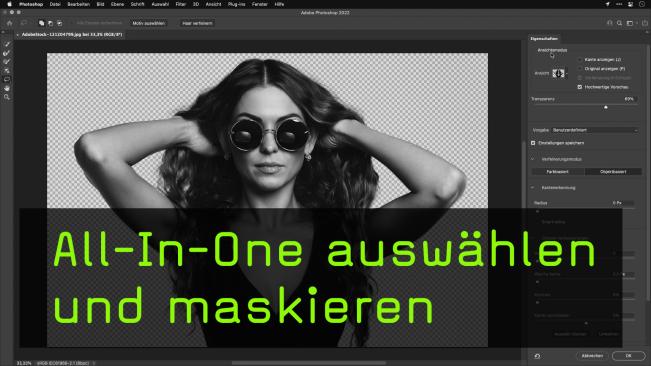Viewport: 651px width, 366px height.
Task: Click the zoom percentage in status bar
Action: 24,363
